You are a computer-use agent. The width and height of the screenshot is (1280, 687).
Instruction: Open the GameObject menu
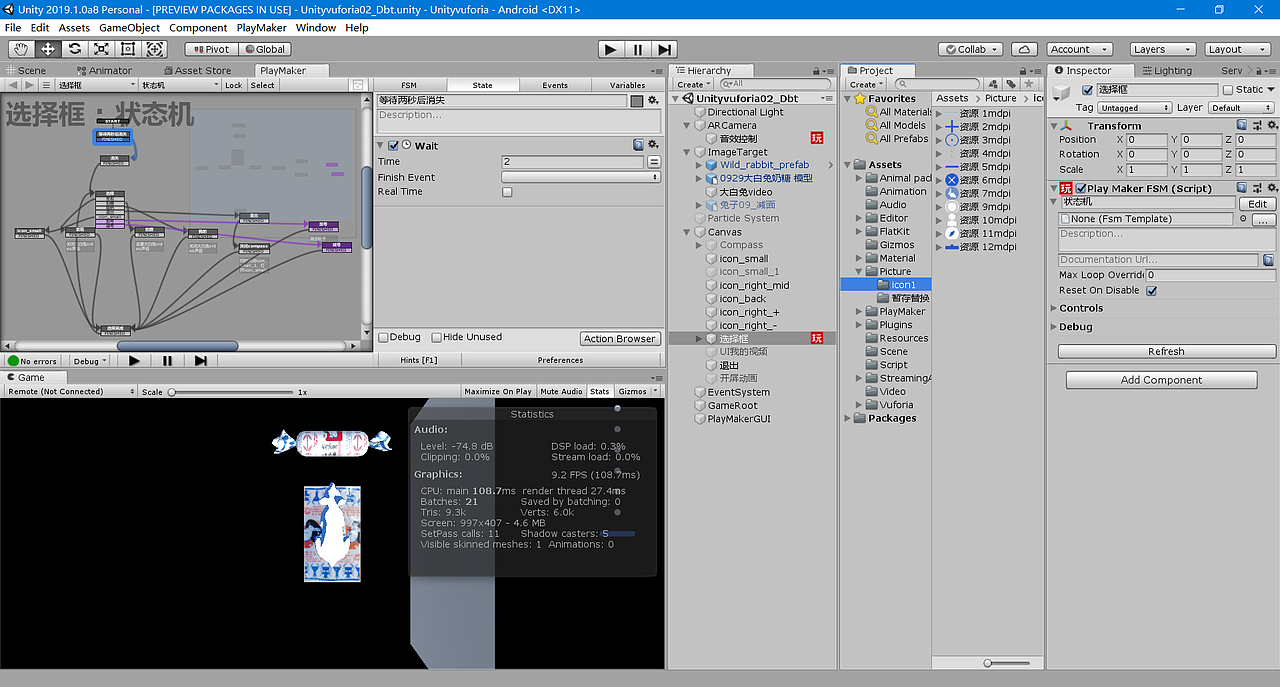pos(129,28)
